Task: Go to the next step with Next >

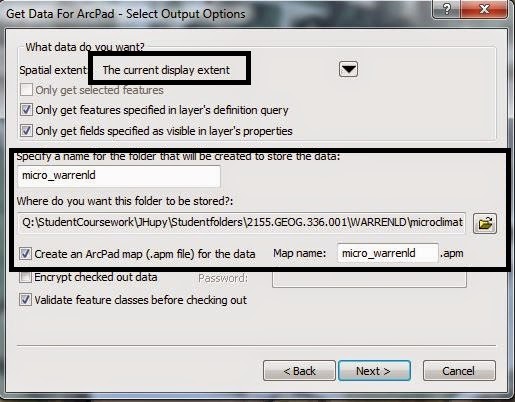Action: [374, 371]
